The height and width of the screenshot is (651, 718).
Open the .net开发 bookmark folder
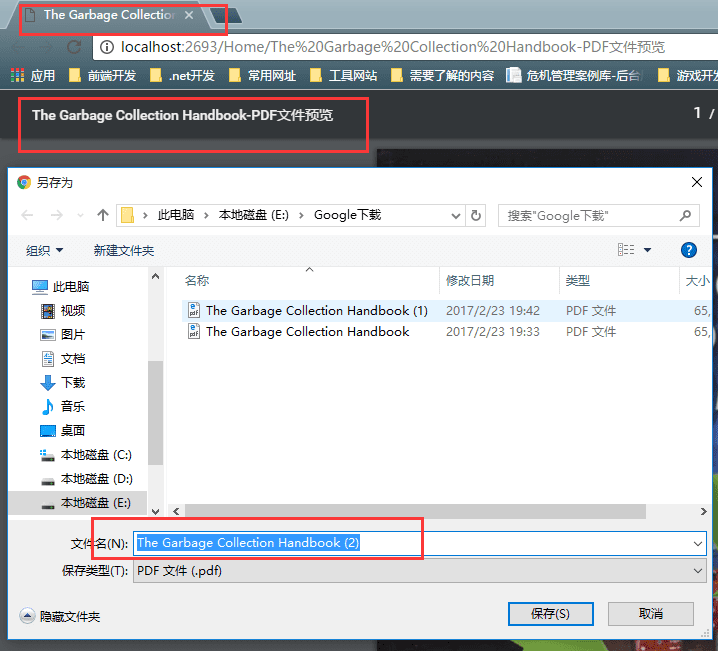click(x=182, y=75)
